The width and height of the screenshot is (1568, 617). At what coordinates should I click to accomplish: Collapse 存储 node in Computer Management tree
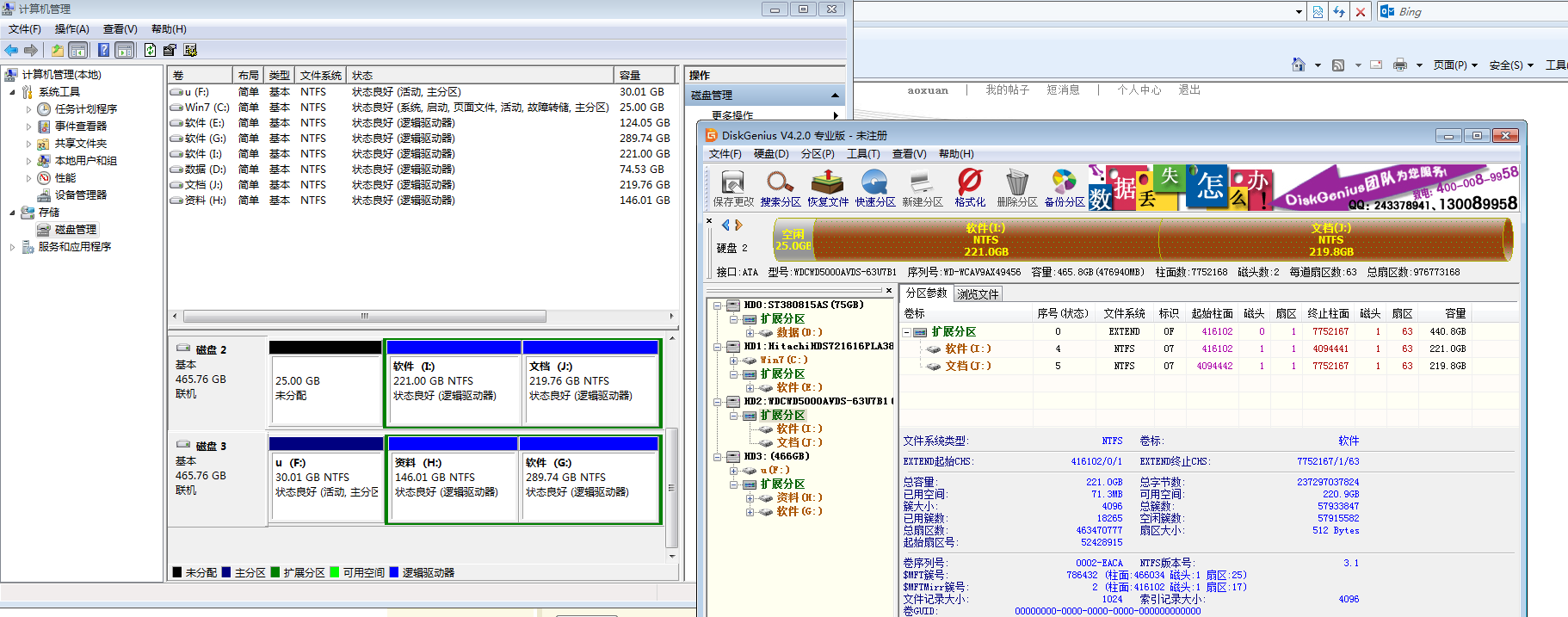12,213
